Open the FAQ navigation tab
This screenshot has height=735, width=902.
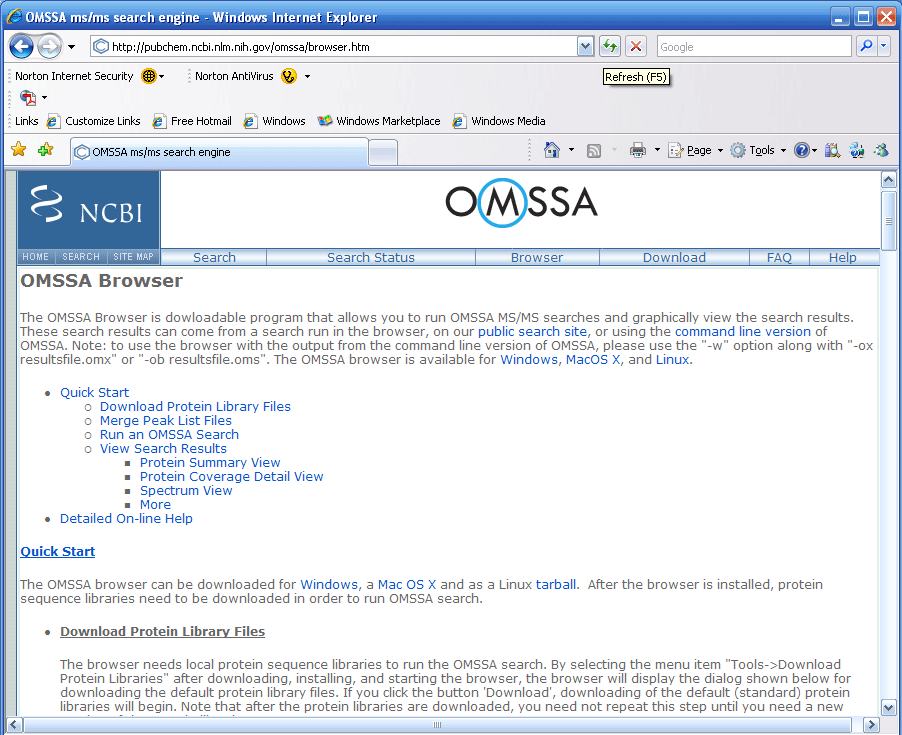point(779,257)
